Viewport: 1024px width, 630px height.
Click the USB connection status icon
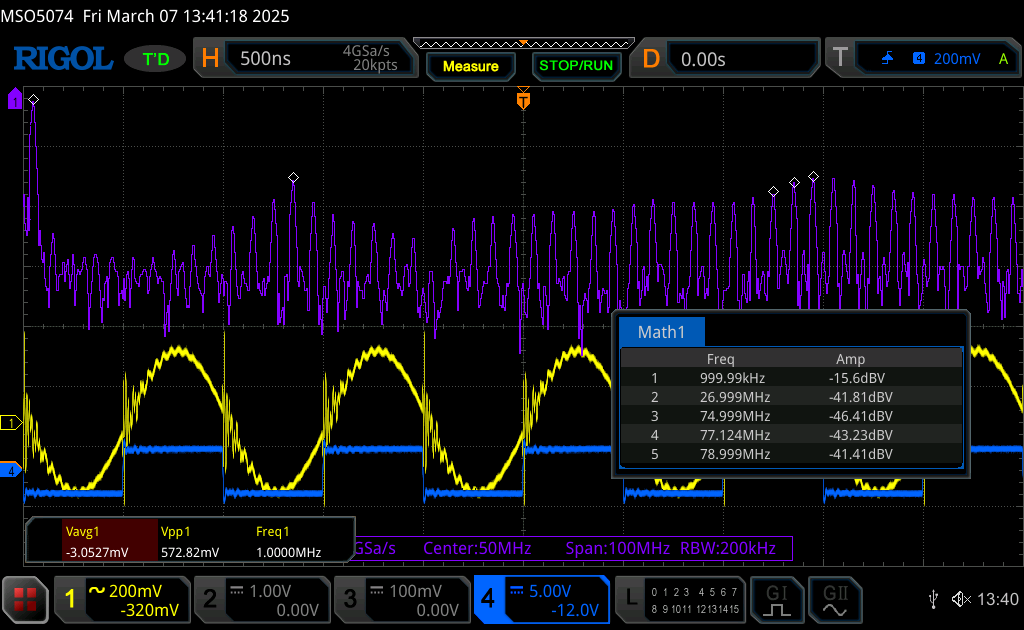(x=934, y=599)
